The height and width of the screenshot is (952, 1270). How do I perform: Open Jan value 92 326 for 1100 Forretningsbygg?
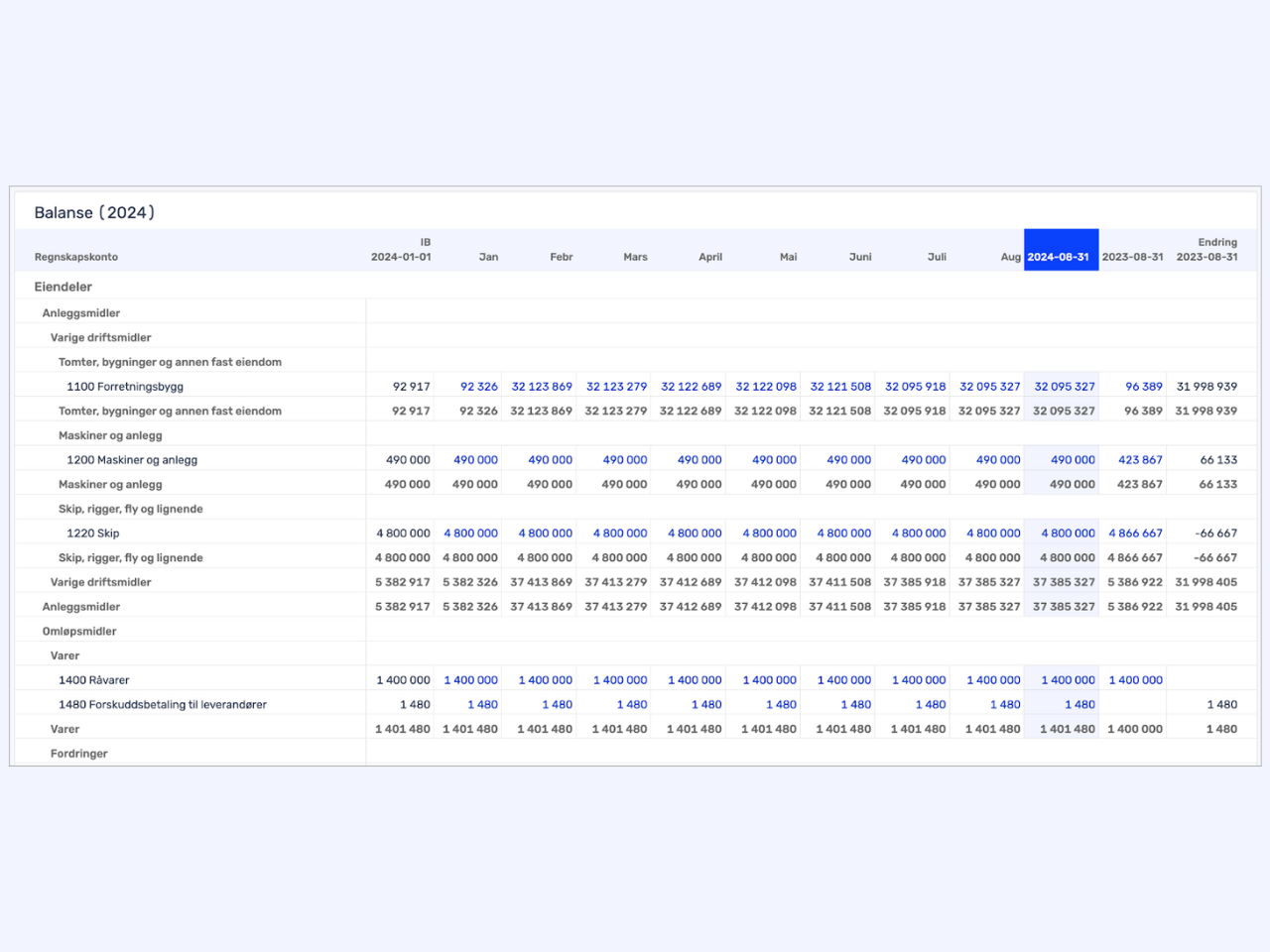[x=479, y=387]
